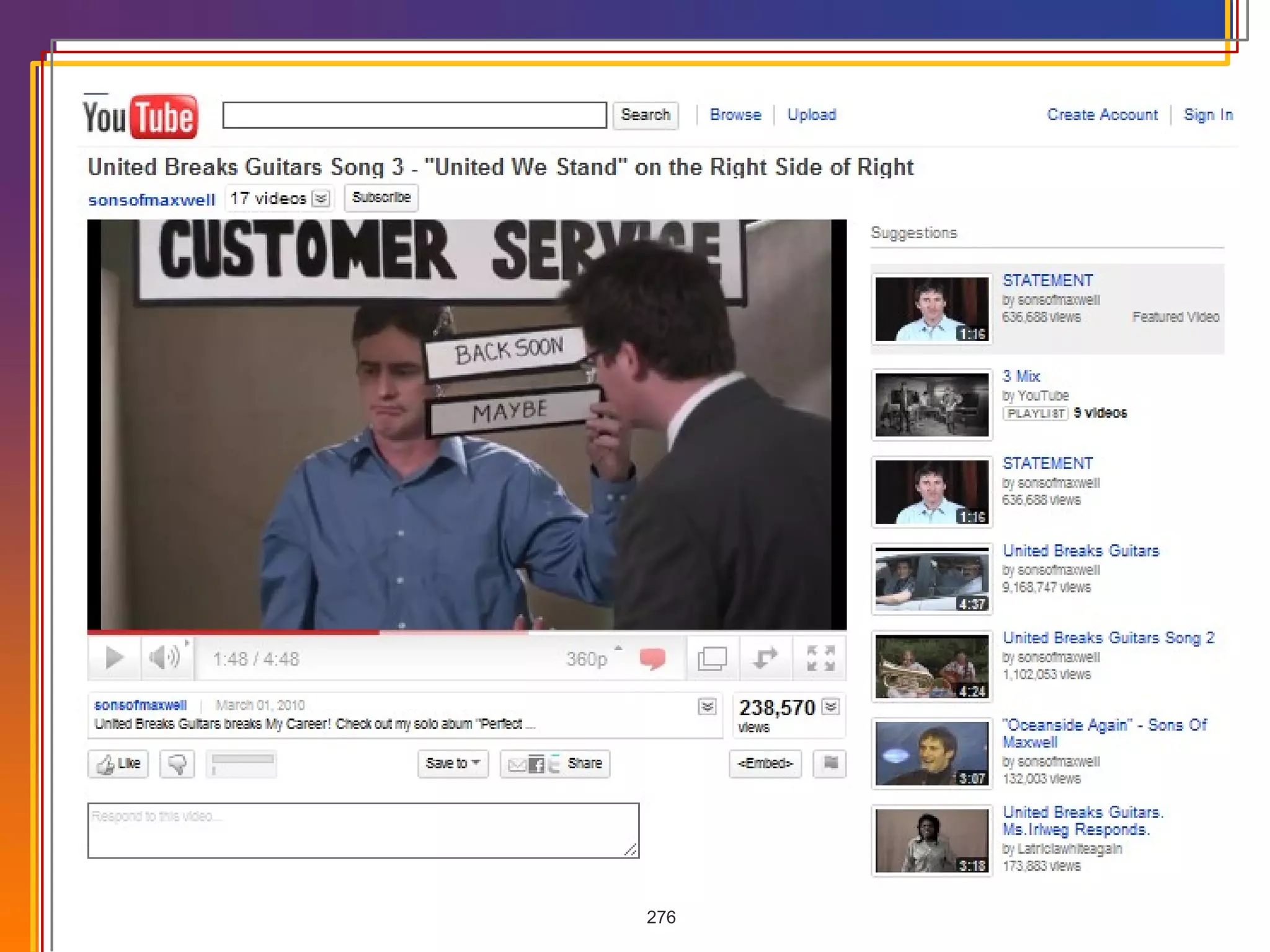The height and width of the screenshot is (952, 1270).
Task: Click the YouTube logo
Action: point(141,117)
